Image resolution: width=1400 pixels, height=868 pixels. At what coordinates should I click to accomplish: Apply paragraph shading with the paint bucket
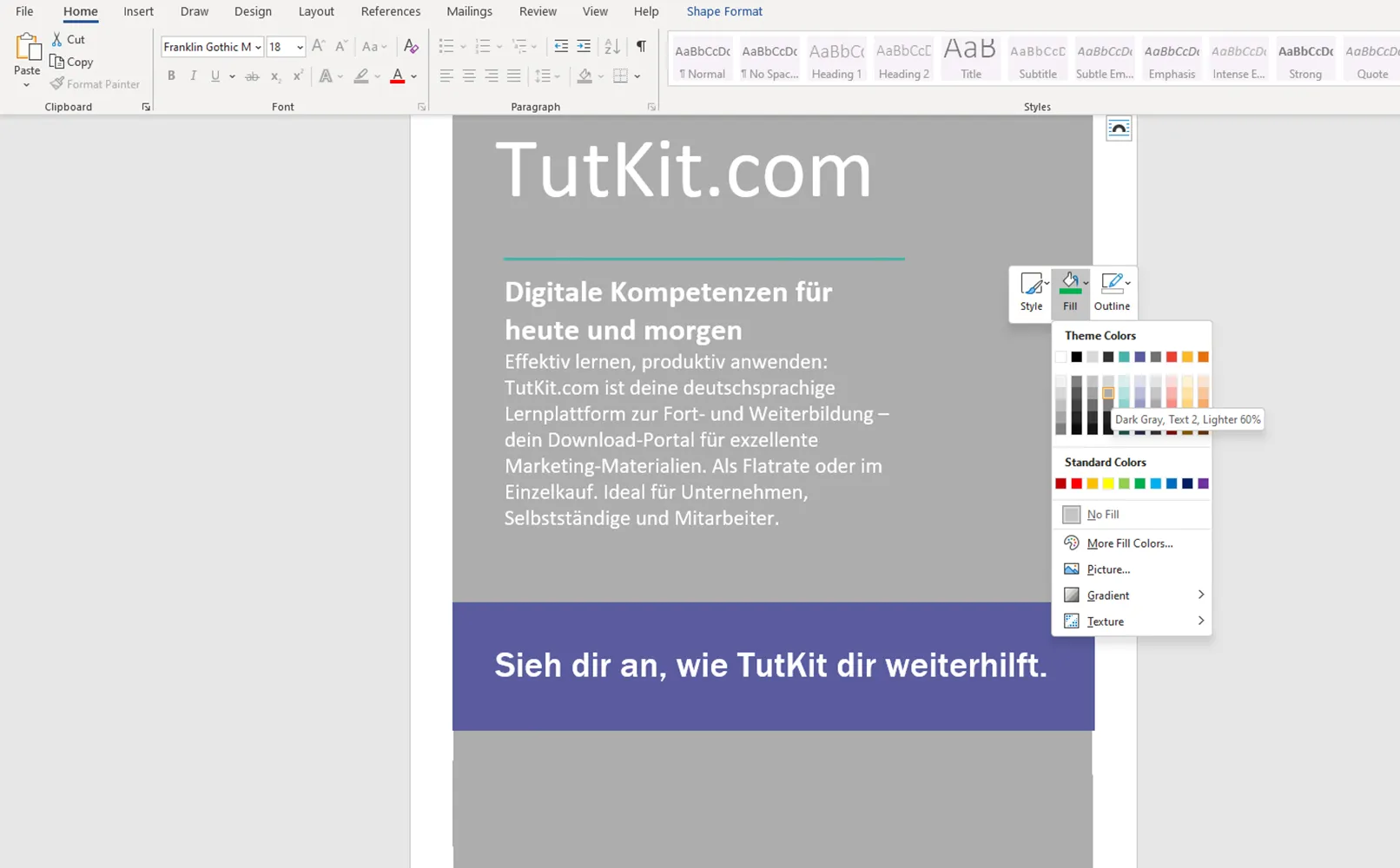point(584,76)
